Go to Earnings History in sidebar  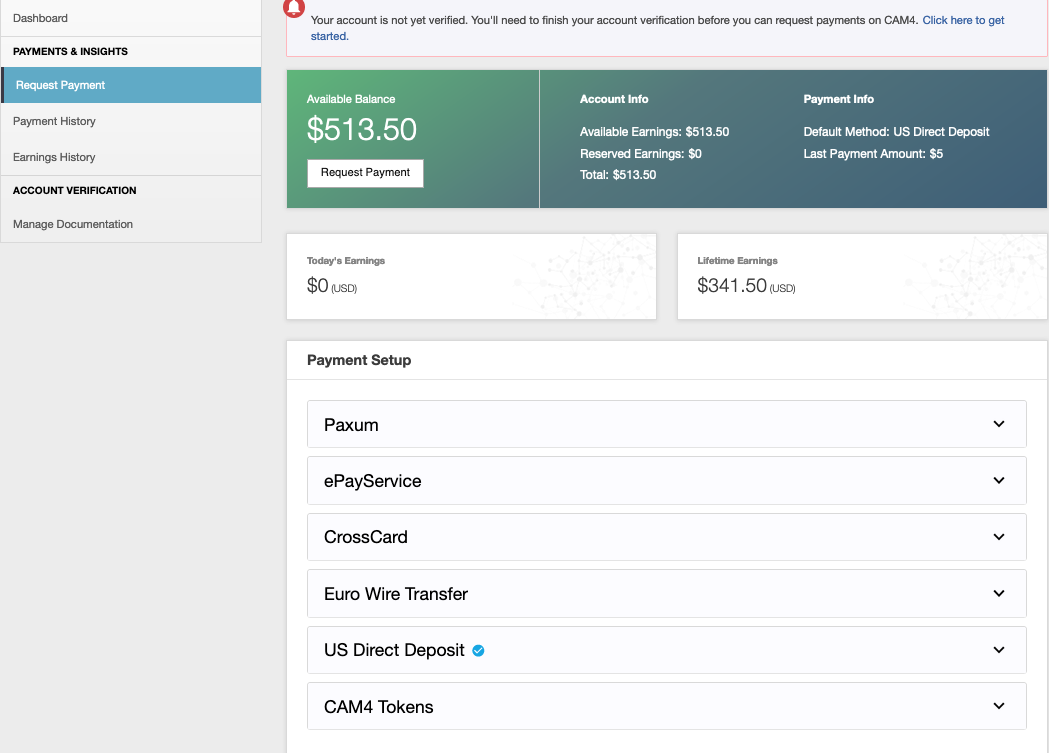point(54,157)
